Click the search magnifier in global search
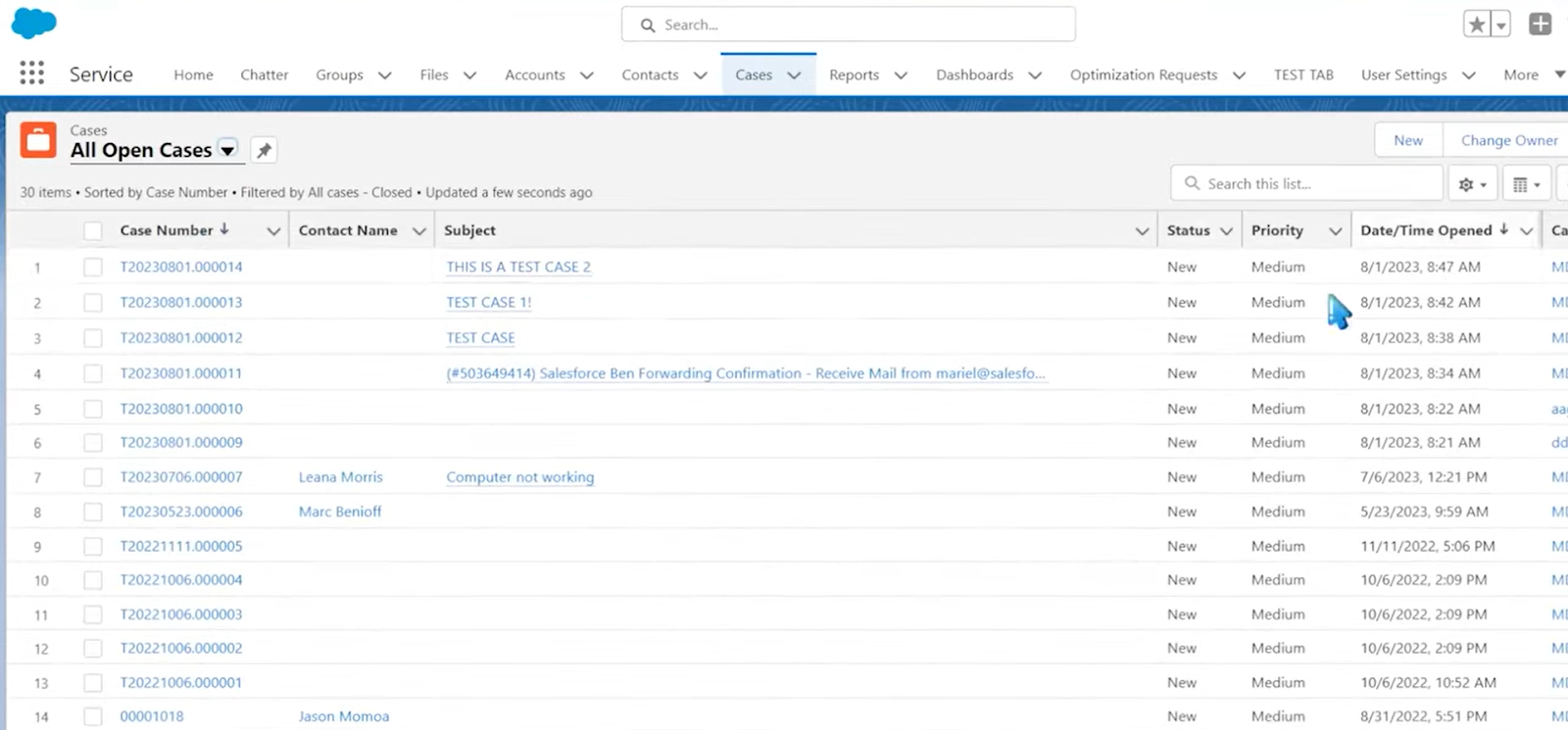The width and height of the screenshot is (1568, 730). click(x=648, y=25)
